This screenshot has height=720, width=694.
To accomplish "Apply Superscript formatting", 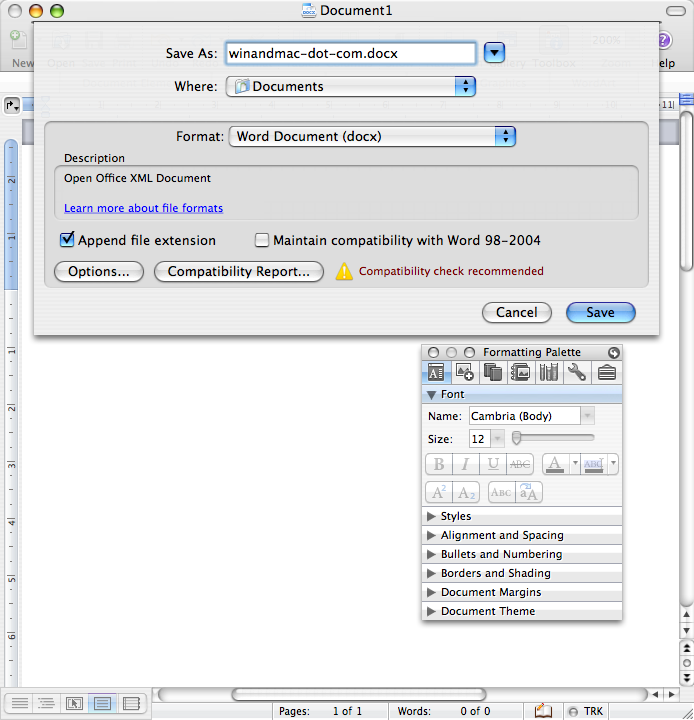I will (x=439, y=492).
